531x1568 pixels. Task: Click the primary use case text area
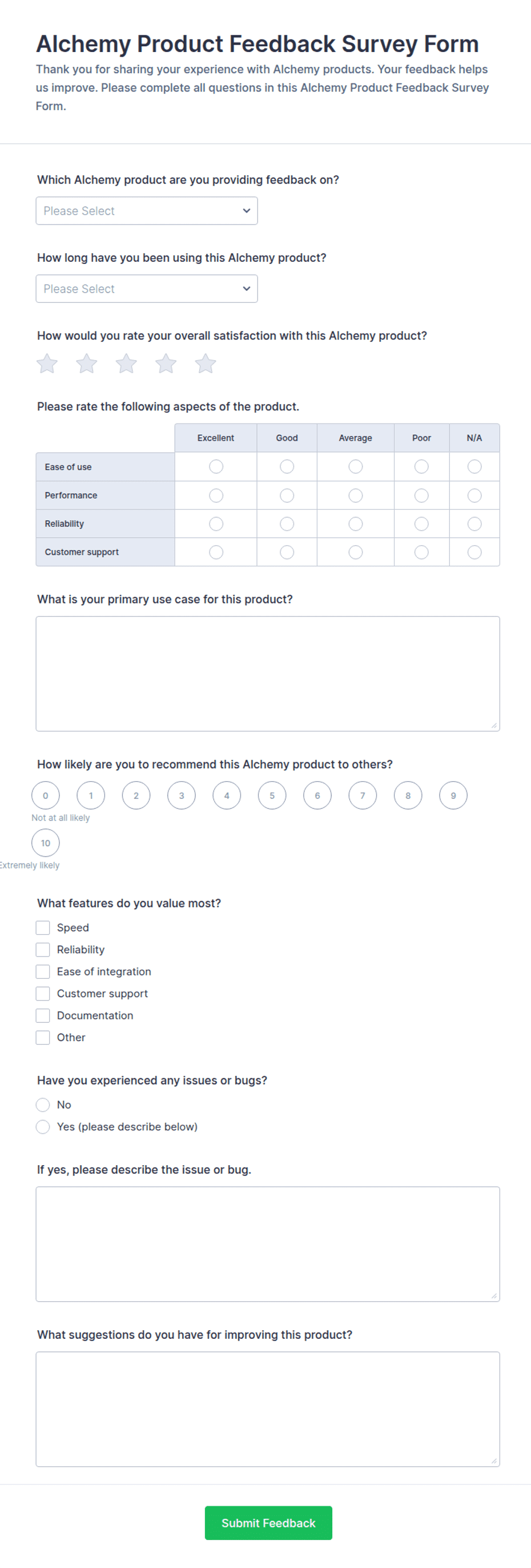pyautogui.click(x=268, y=674)
